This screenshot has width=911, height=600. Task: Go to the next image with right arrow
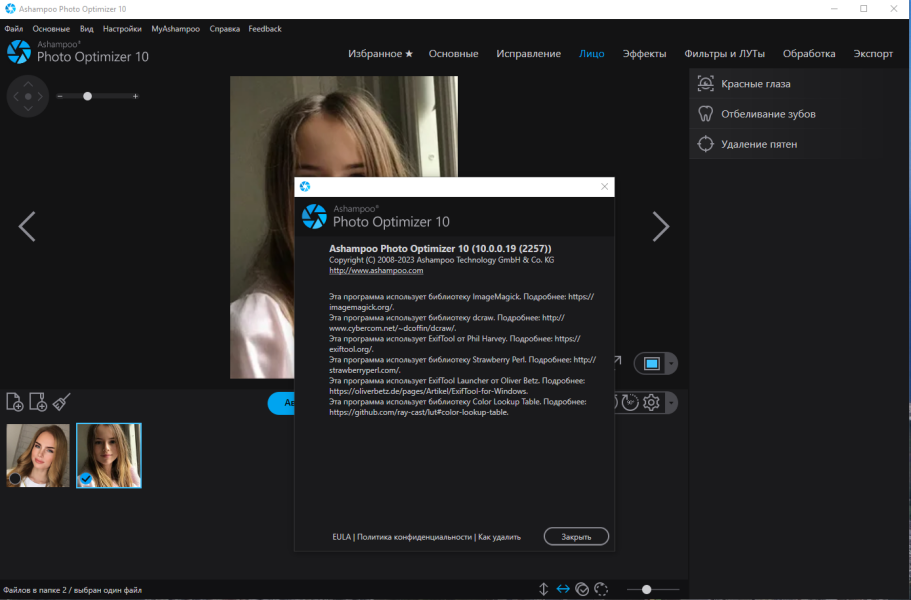click(x=661, y=226)
